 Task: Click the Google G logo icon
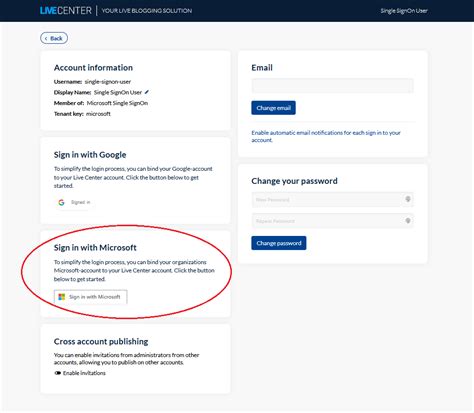tap(61, 202)
